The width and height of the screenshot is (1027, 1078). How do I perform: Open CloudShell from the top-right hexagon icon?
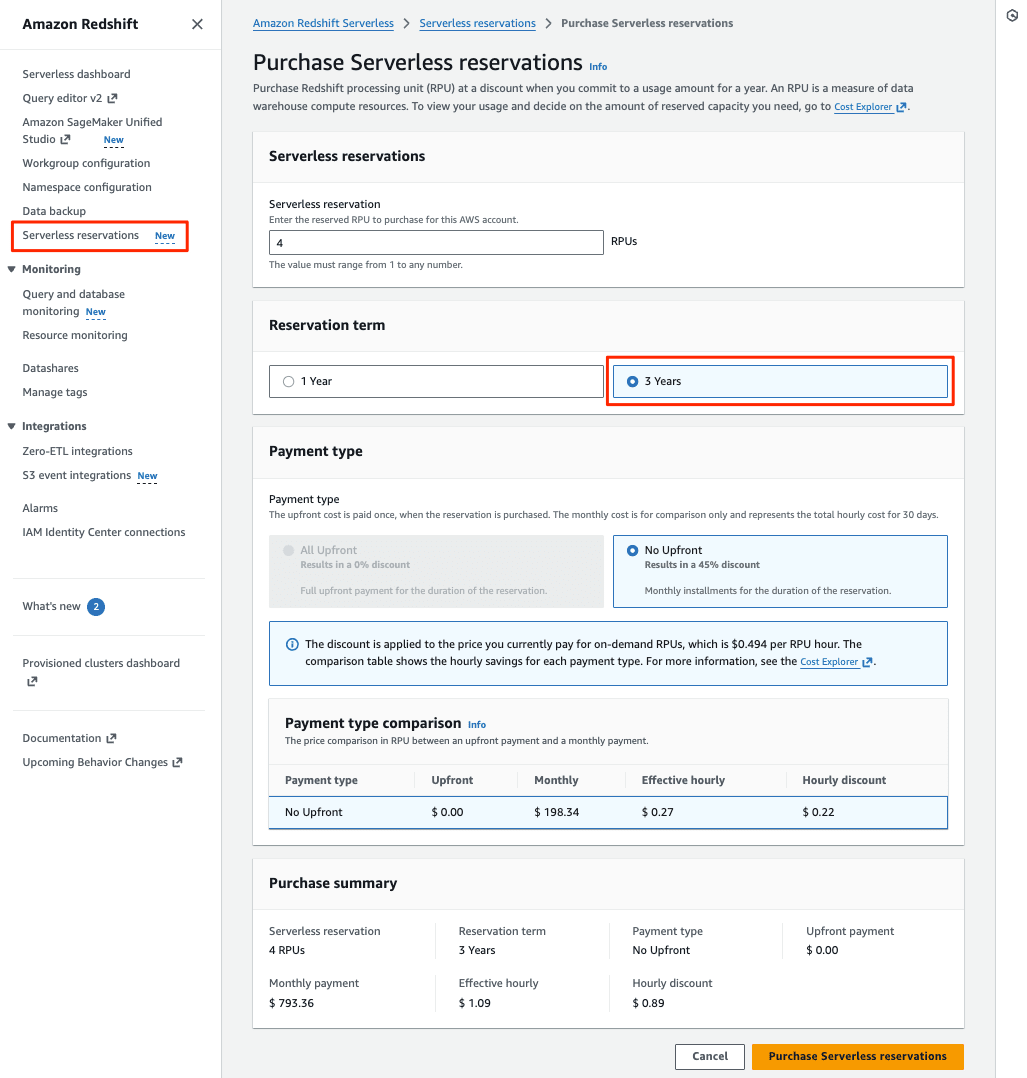(x=1012, y=15)
